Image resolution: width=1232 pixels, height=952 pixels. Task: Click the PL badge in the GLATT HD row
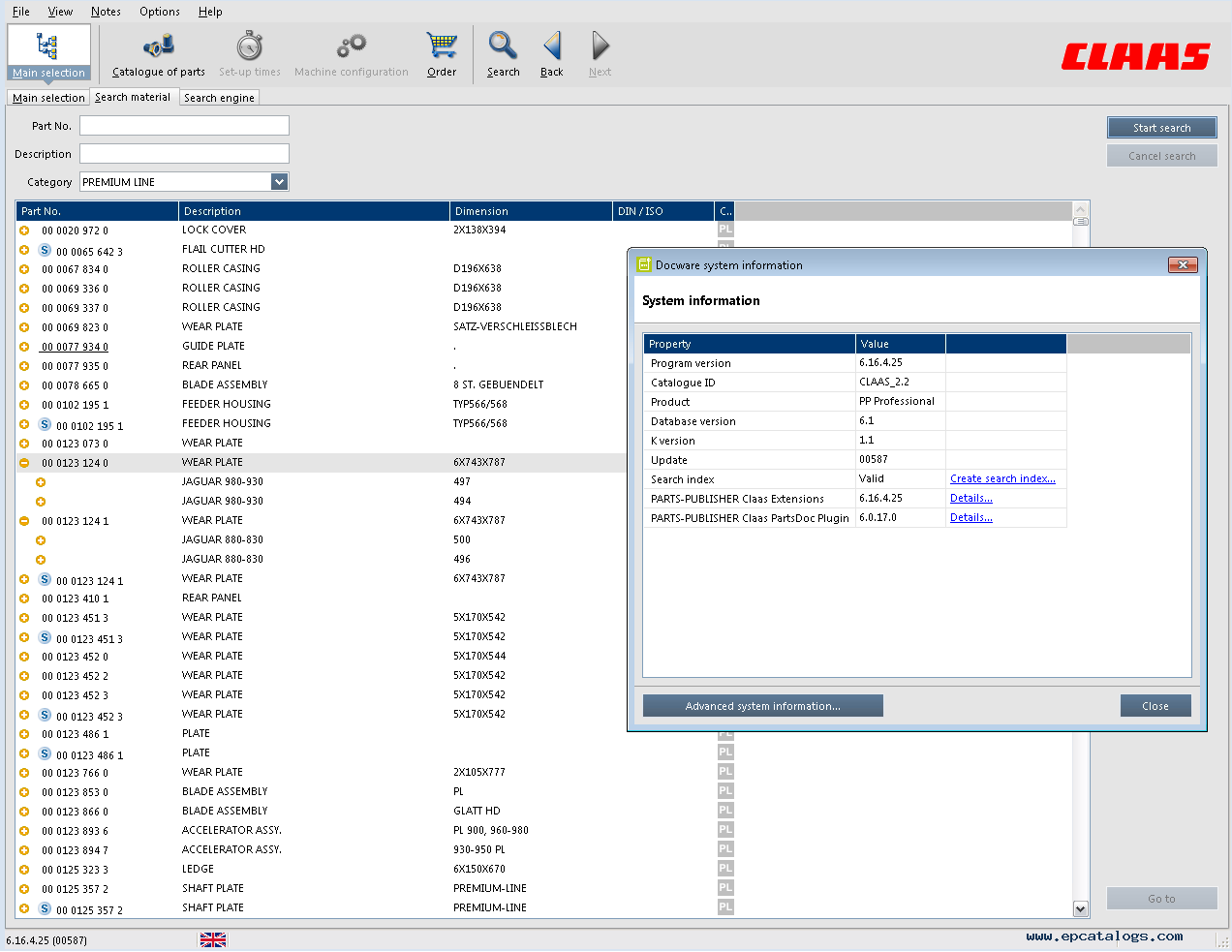[725, 811]
